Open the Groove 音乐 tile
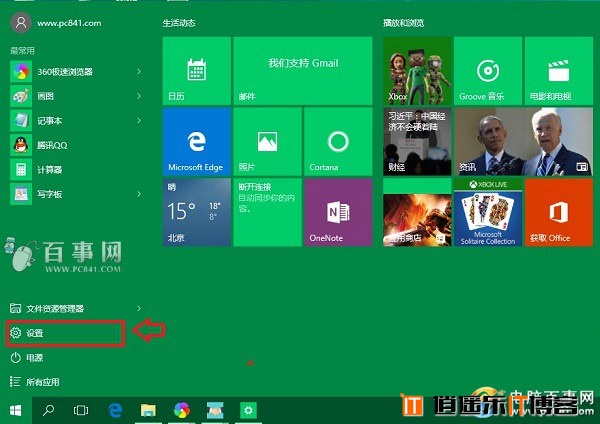Viewport: 600px width, 424px height. (x=487, y=71)
